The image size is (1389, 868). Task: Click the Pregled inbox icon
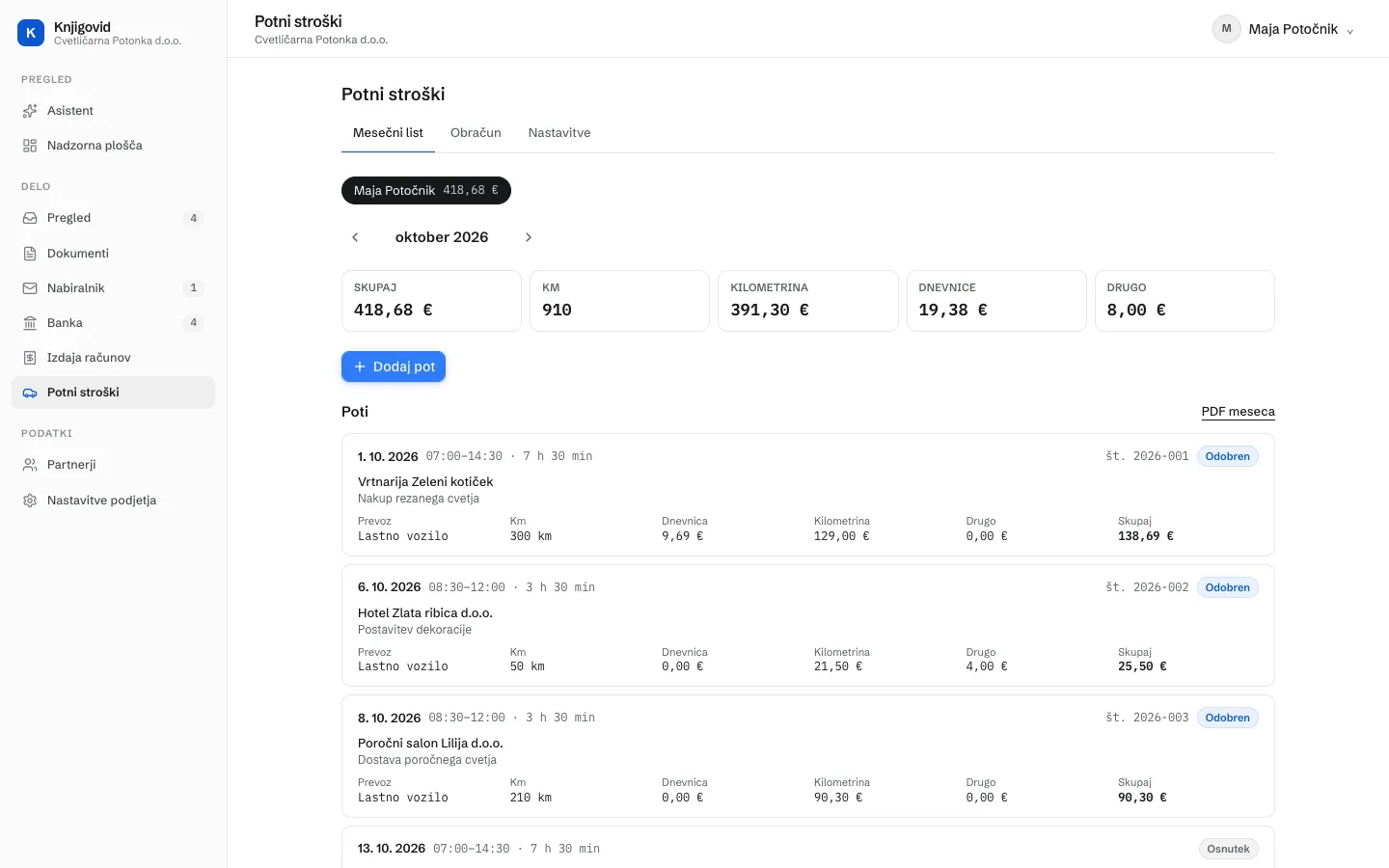click(x=30, y=218)
